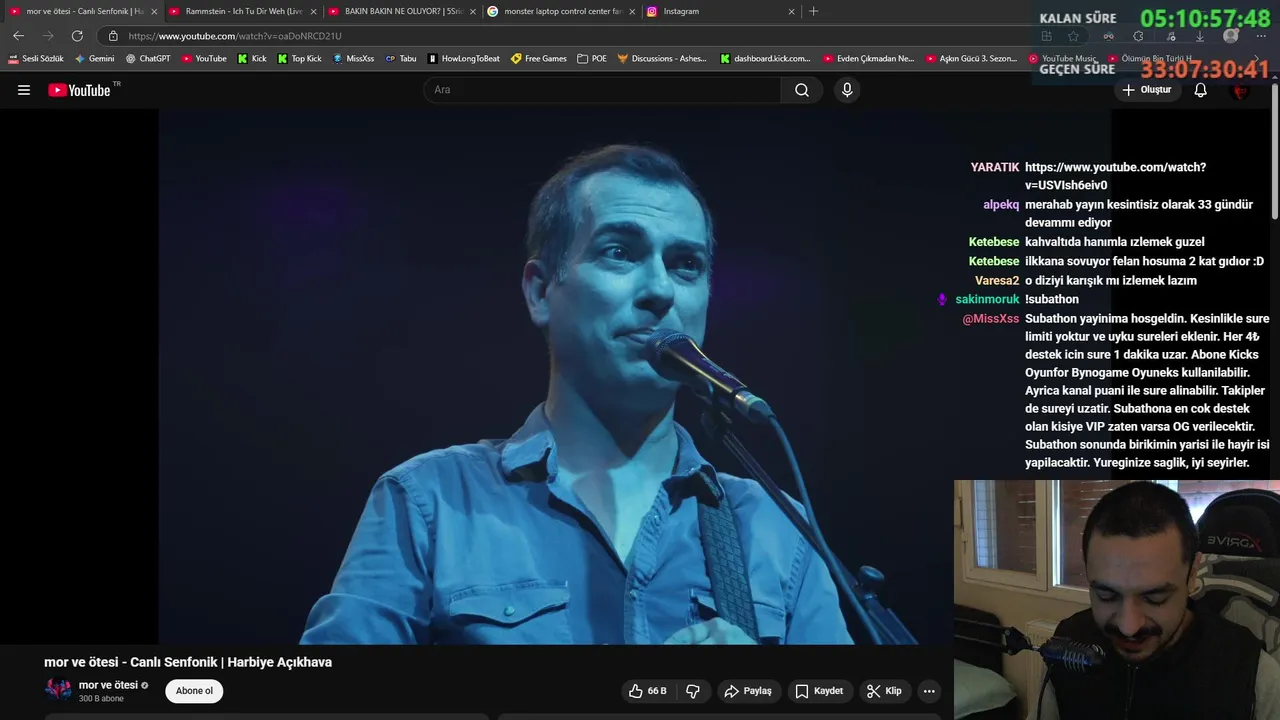The image size is (1280, 720).
Task: Open the ChatGPT bookmark
Action: pos(148,59)
